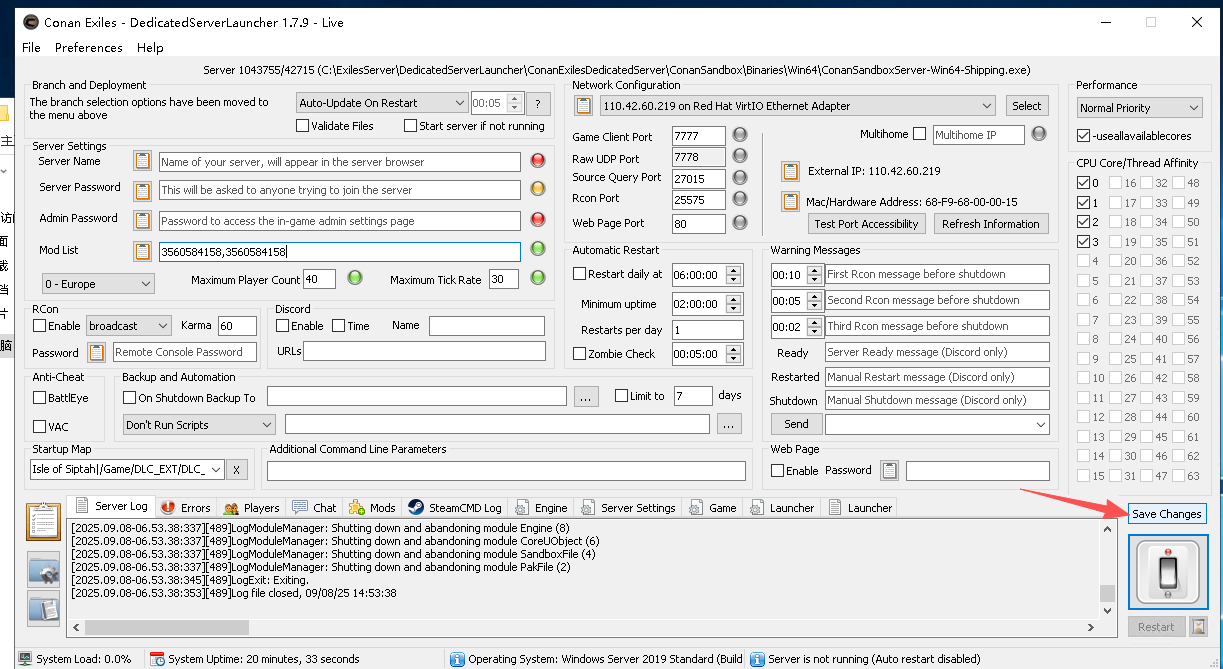Tick Start server if not running
Screen dimensions: 1223x669
[x=410, y=126]
